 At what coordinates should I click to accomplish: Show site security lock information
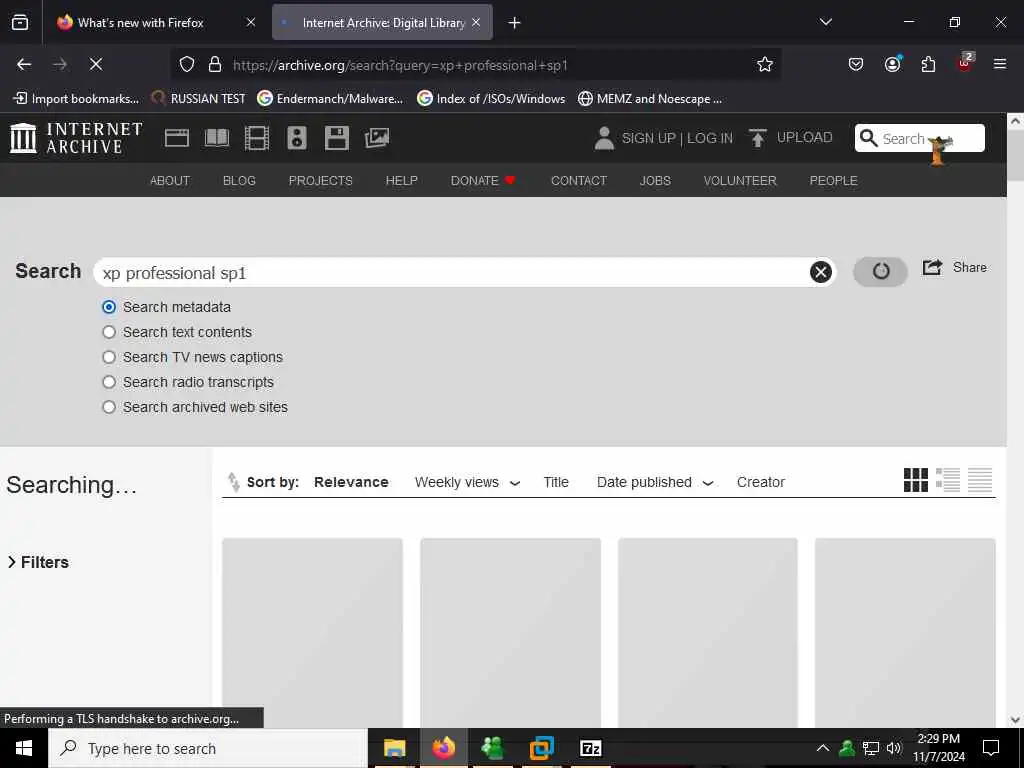214,64
